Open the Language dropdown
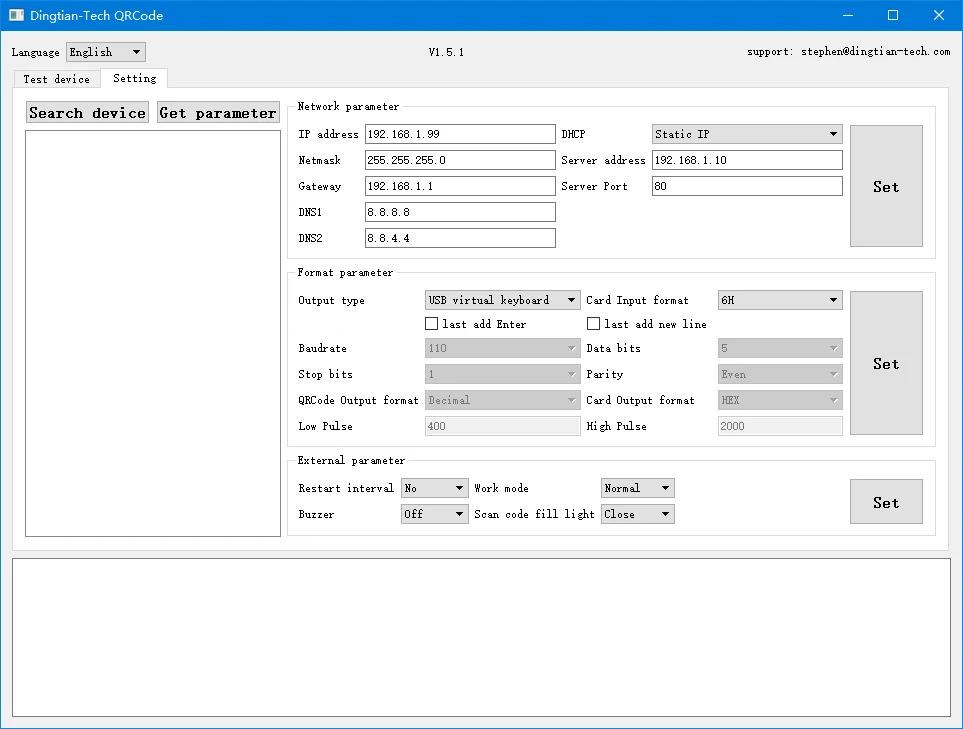Image resolution: width=963 pixels, height=729 pixels. click(x=106, y=52)
